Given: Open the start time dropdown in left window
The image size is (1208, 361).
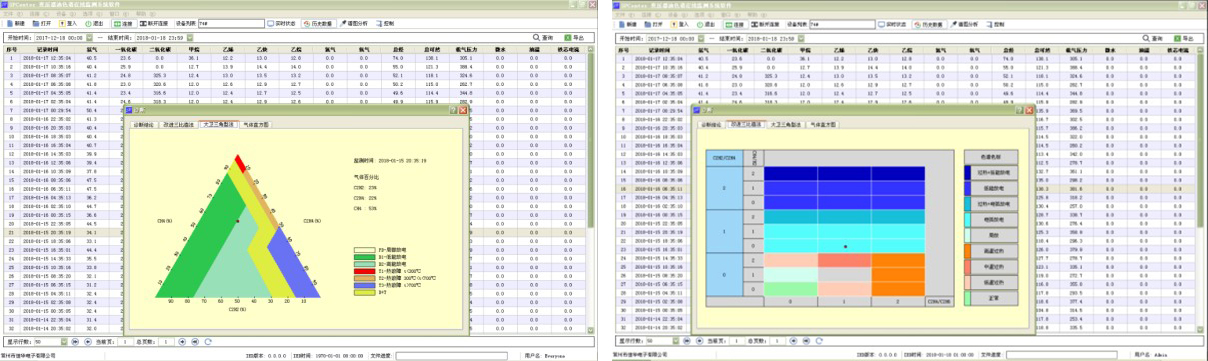Looking at the screenshot, I should pos(89,37).
